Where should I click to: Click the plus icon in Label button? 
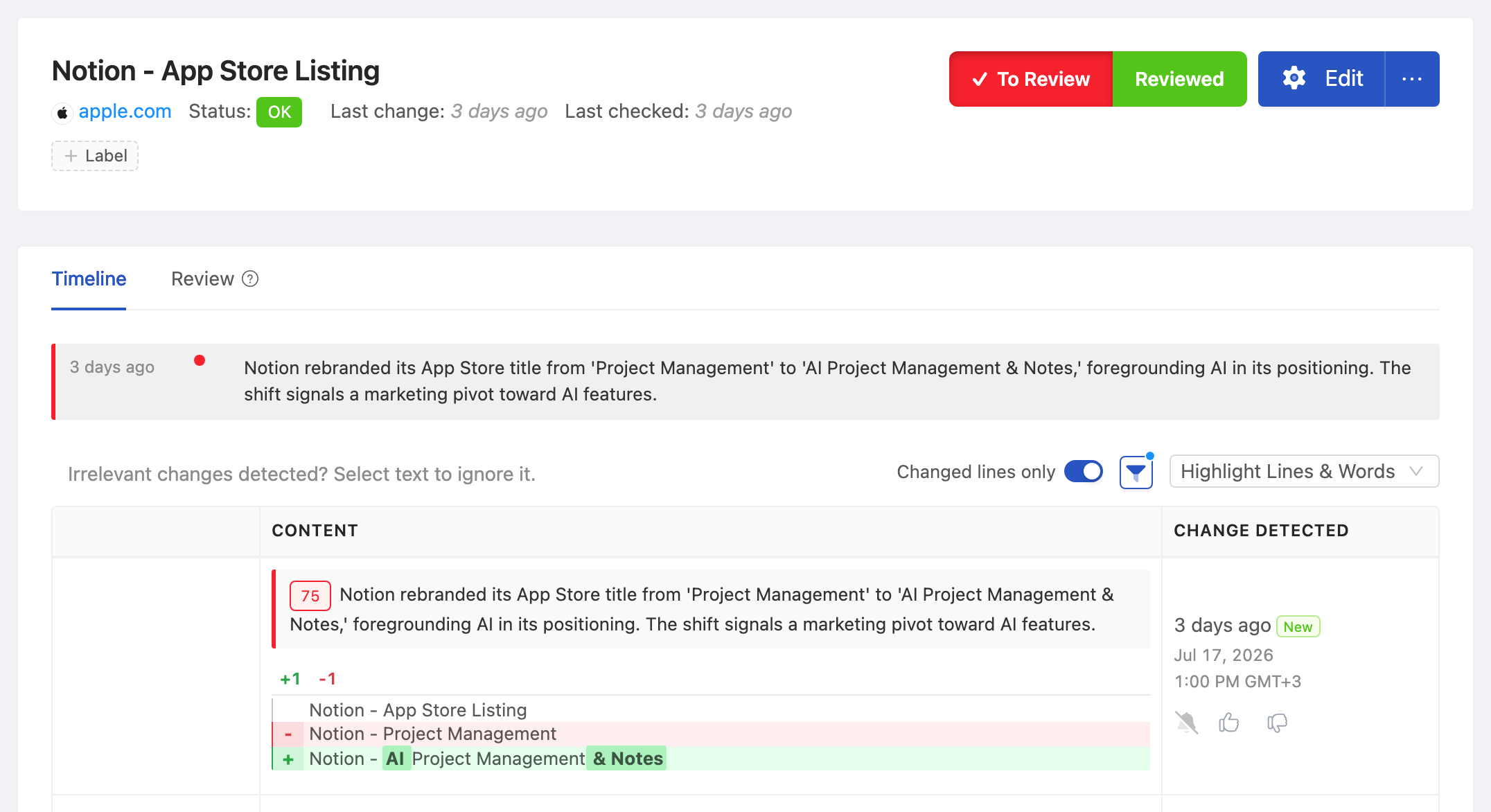(x=71, y=156)
